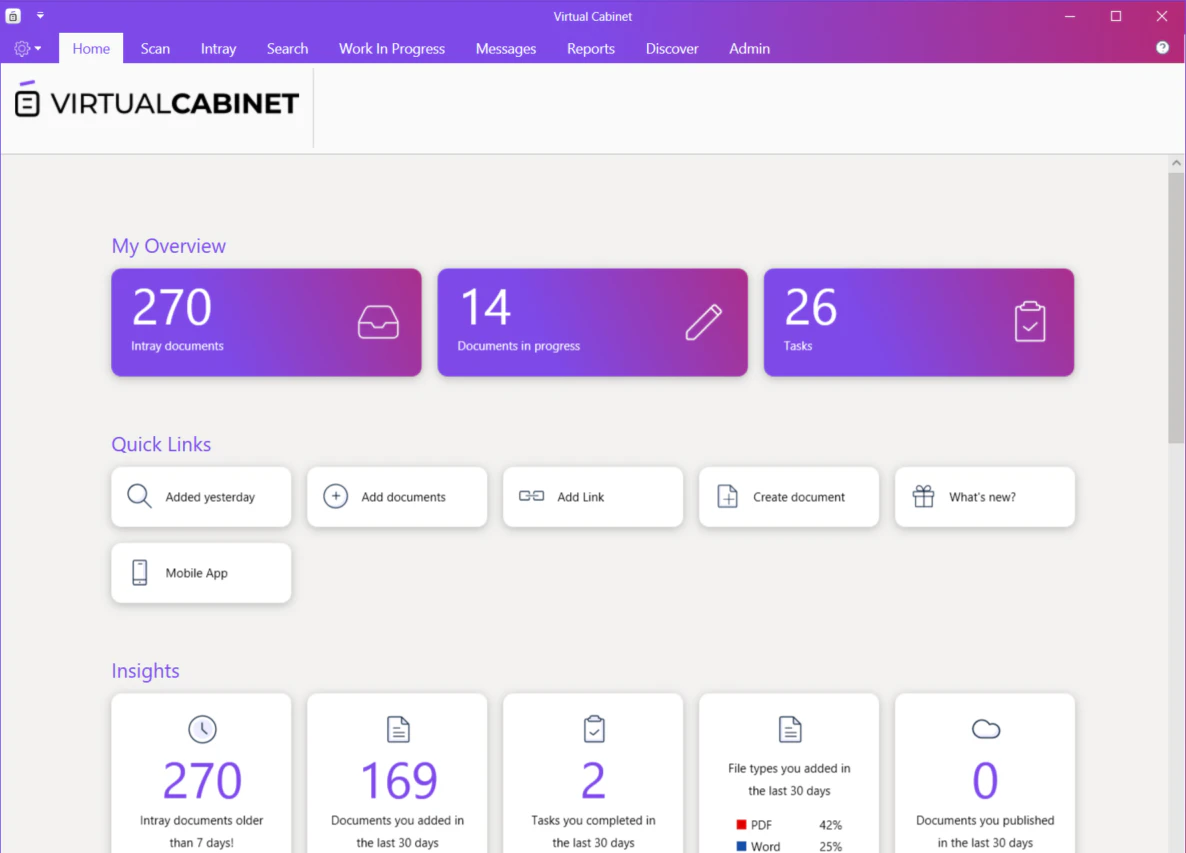Open the Intray documents overview tile
The image size is (1186, 853).
pyautogui.click(x=266, y=322)
